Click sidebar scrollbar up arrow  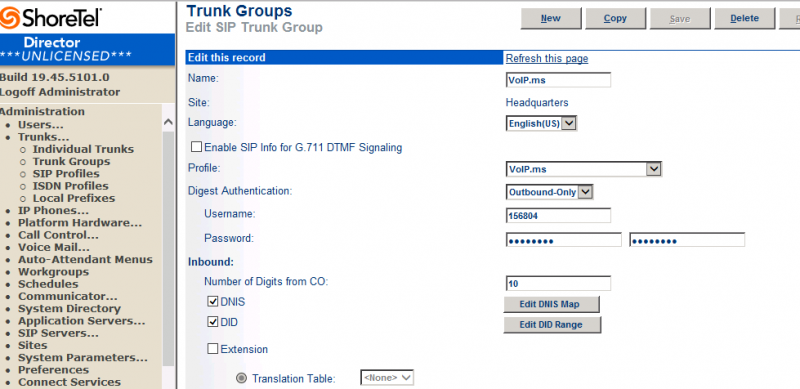pos(168,122)
